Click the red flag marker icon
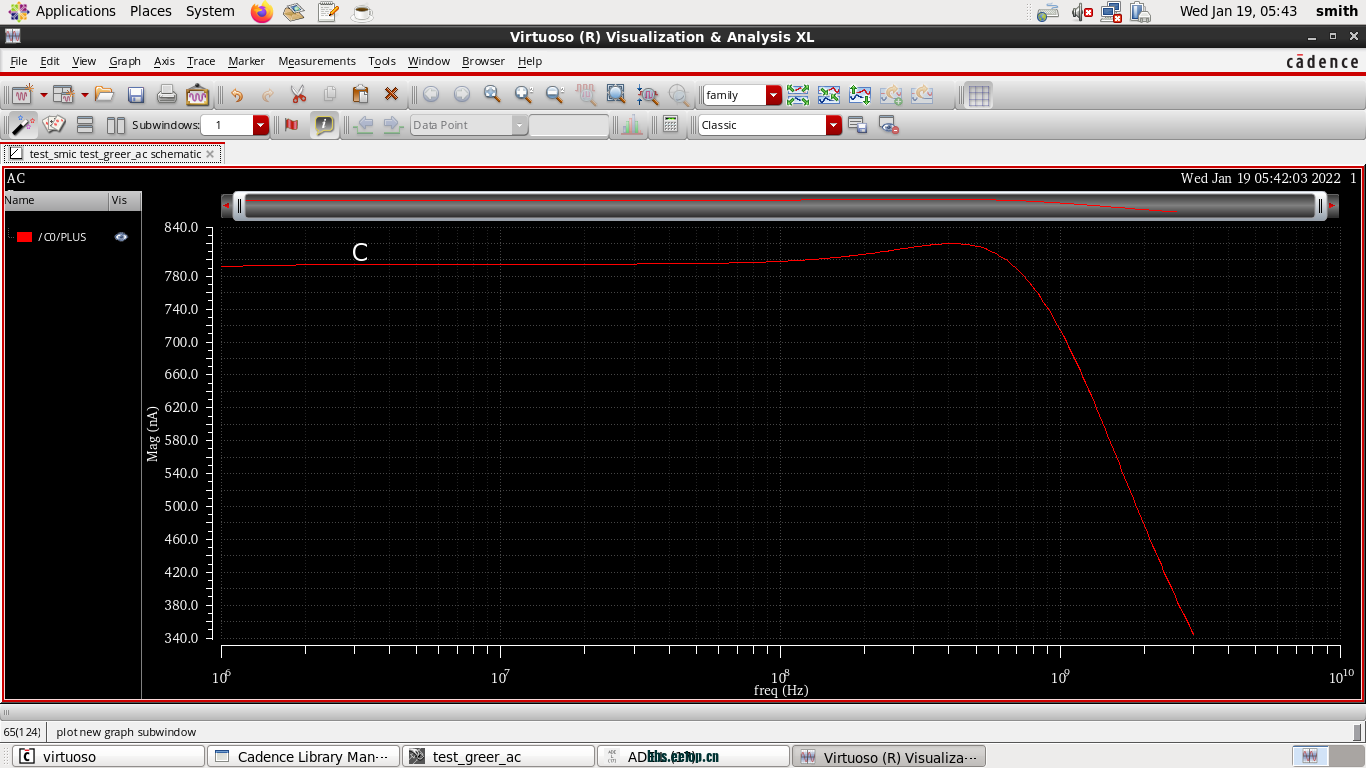Image resolution: width=1366 pixels, height=768 pixels. coord(292,125)
